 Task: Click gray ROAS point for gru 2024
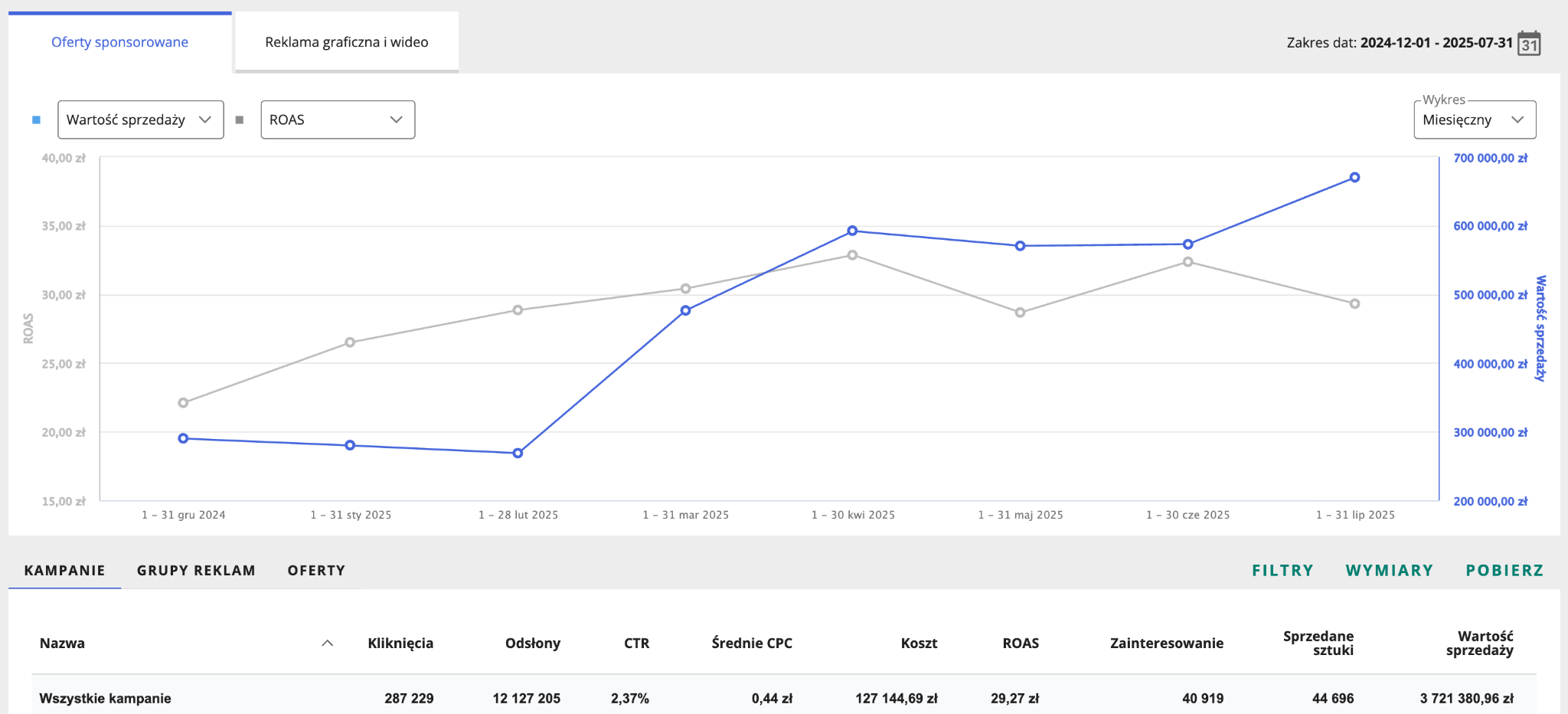point(183,403)
